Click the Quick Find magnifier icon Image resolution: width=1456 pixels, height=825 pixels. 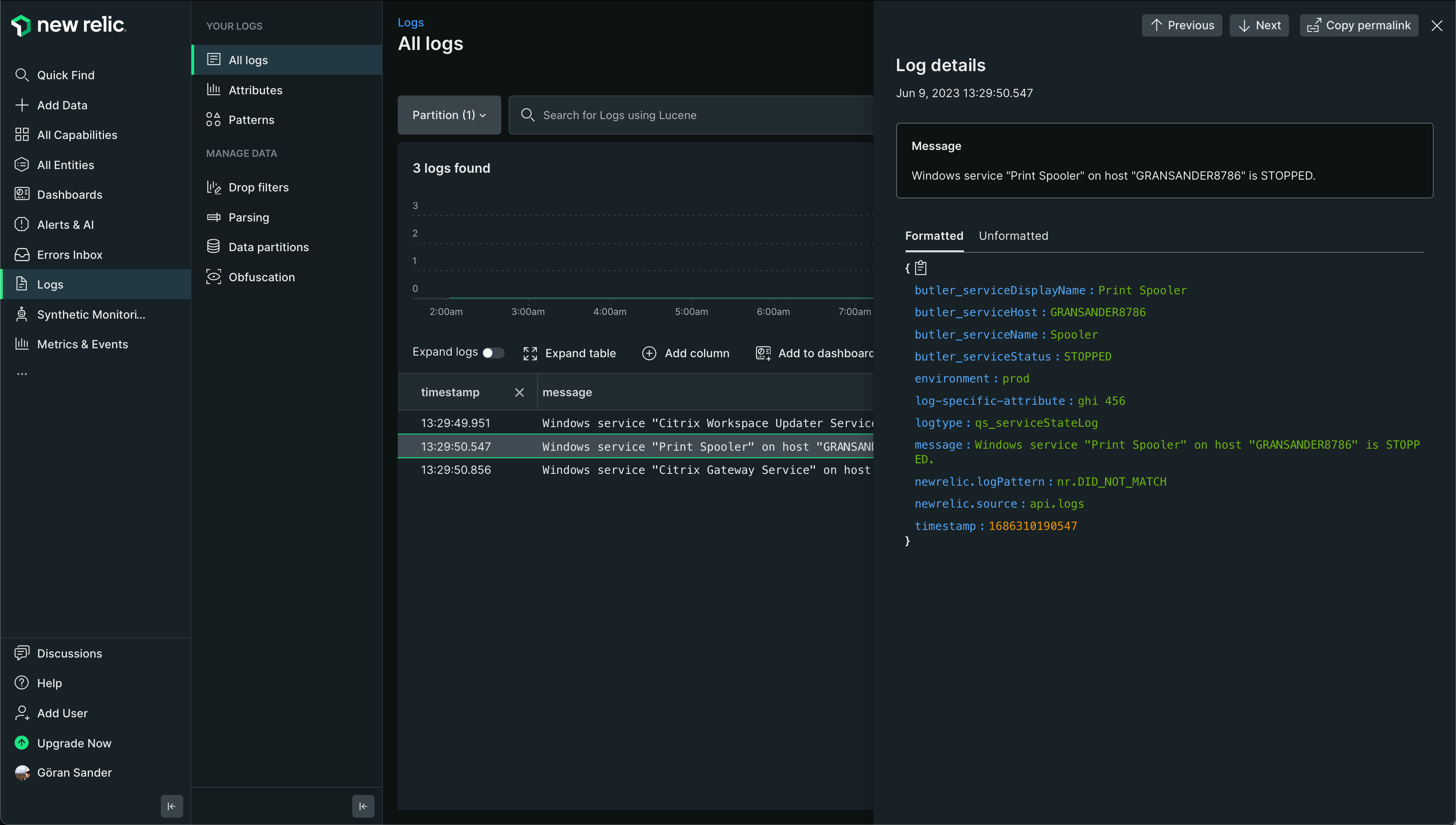tap(22, 75)
